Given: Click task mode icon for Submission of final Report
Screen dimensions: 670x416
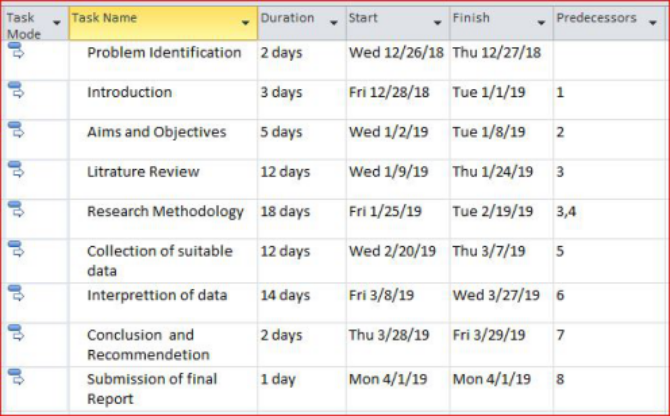Looking at the screenshot, I should tap(16, 377).
